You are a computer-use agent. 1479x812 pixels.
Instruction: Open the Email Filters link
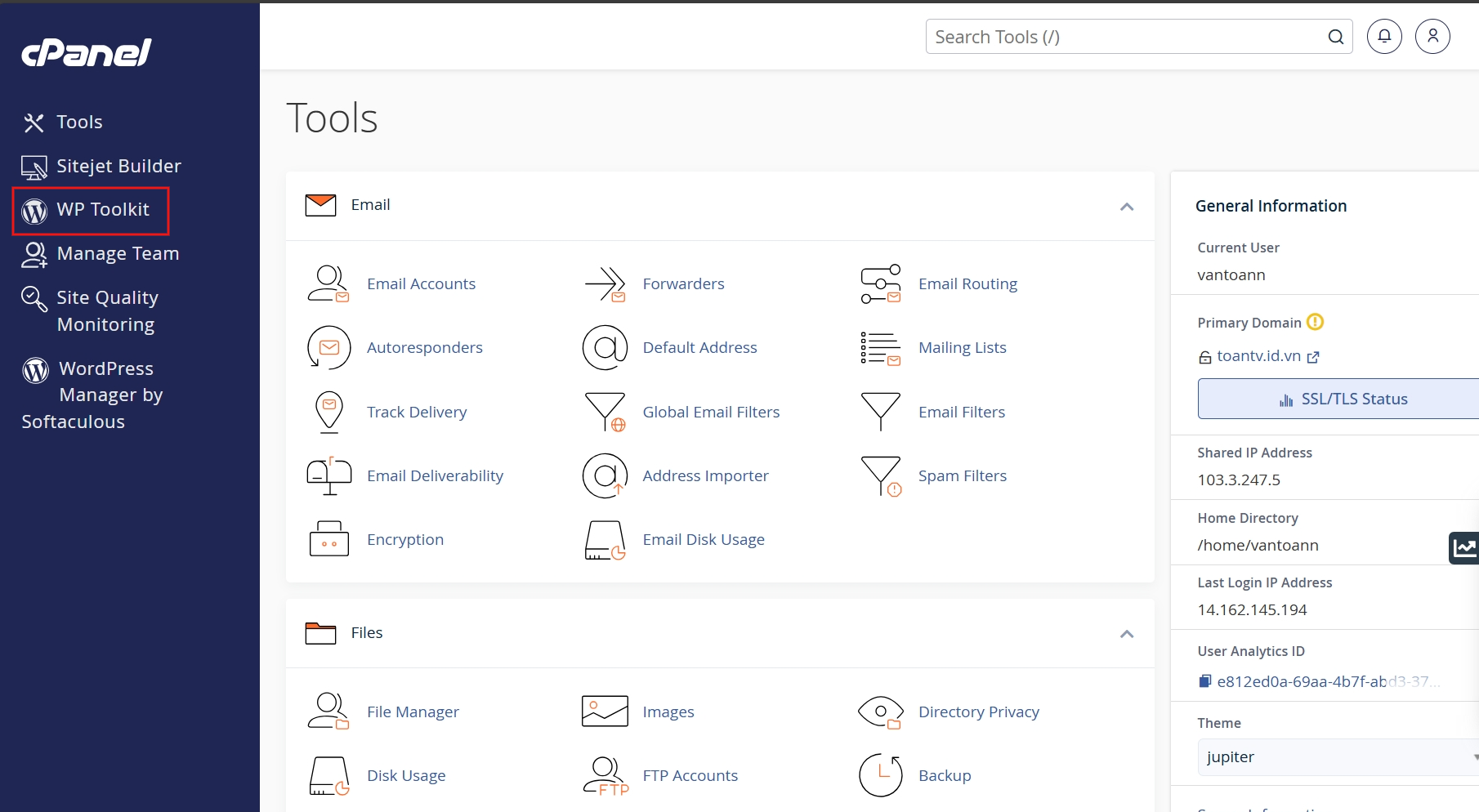point(962,413)
